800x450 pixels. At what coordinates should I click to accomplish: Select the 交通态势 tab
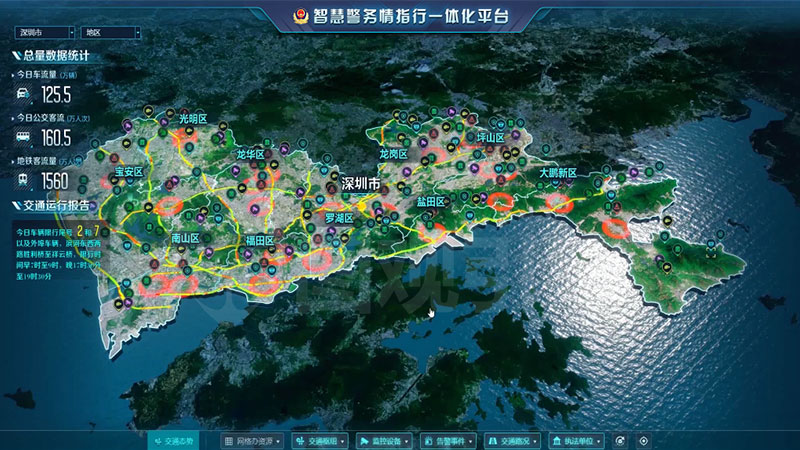pyautogui.click(x=176, y=440)
